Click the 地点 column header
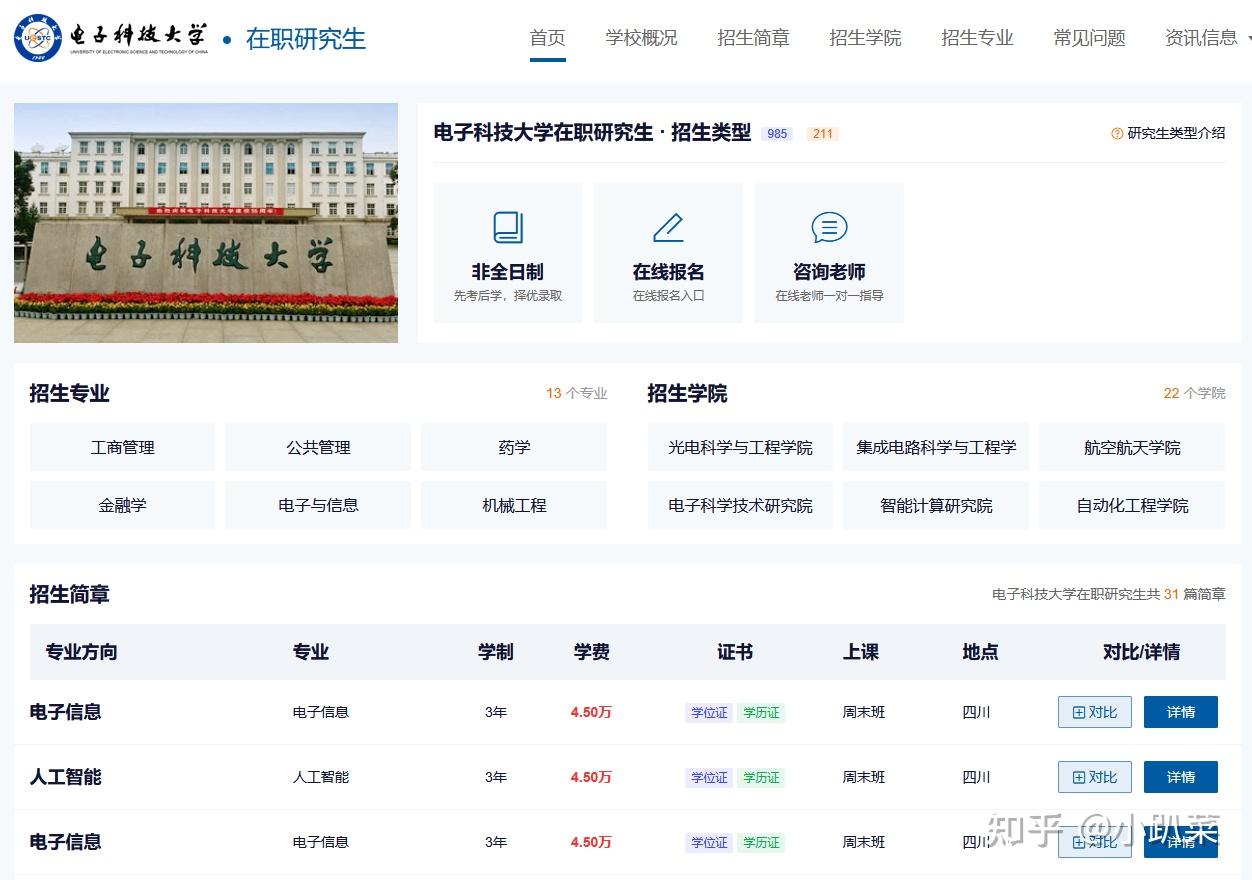This screenshot has height=880, width=1252. click(x=981, y=652)
